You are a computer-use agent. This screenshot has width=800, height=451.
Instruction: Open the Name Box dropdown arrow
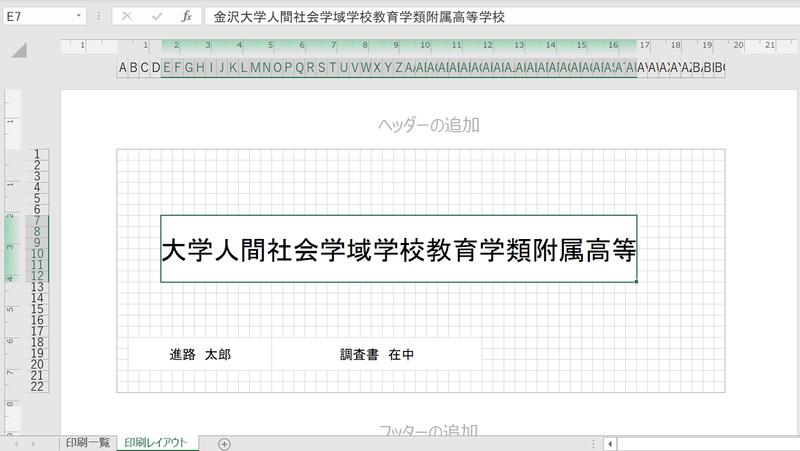pos(79,16)
